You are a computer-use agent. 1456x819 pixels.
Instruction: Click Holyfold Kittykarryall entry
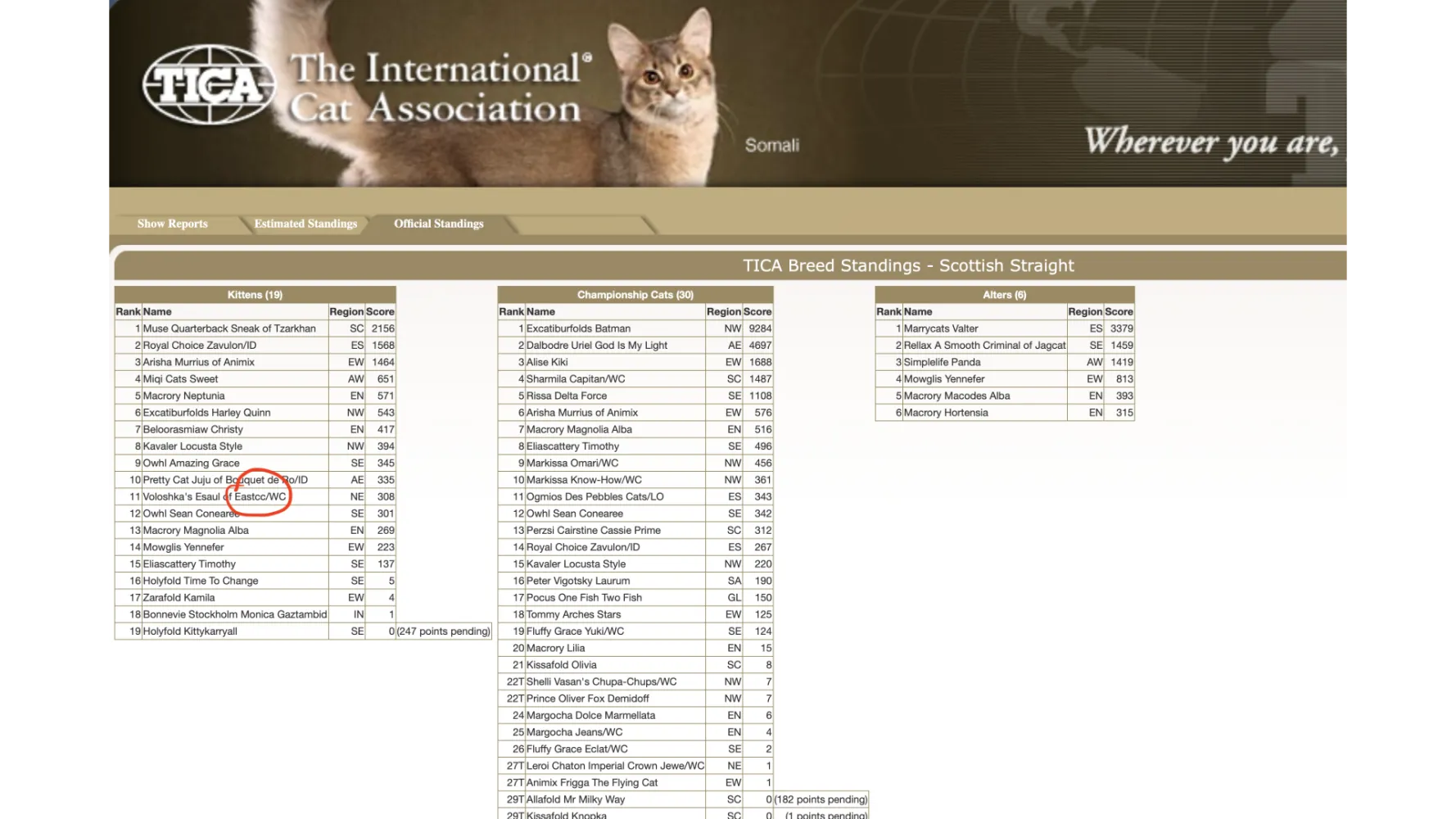pyautogui.click(x=190, y=631)
